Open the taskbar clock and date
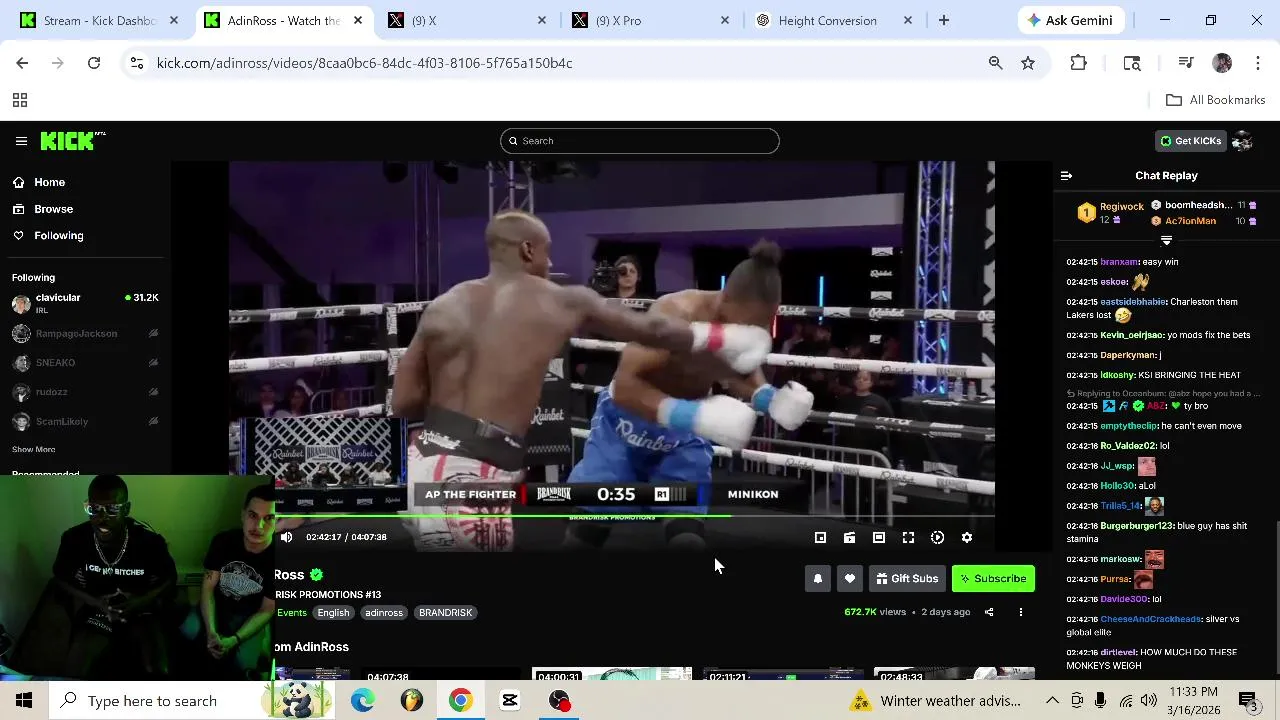This screenshot has width=1280, height=720. [1193, 701]
